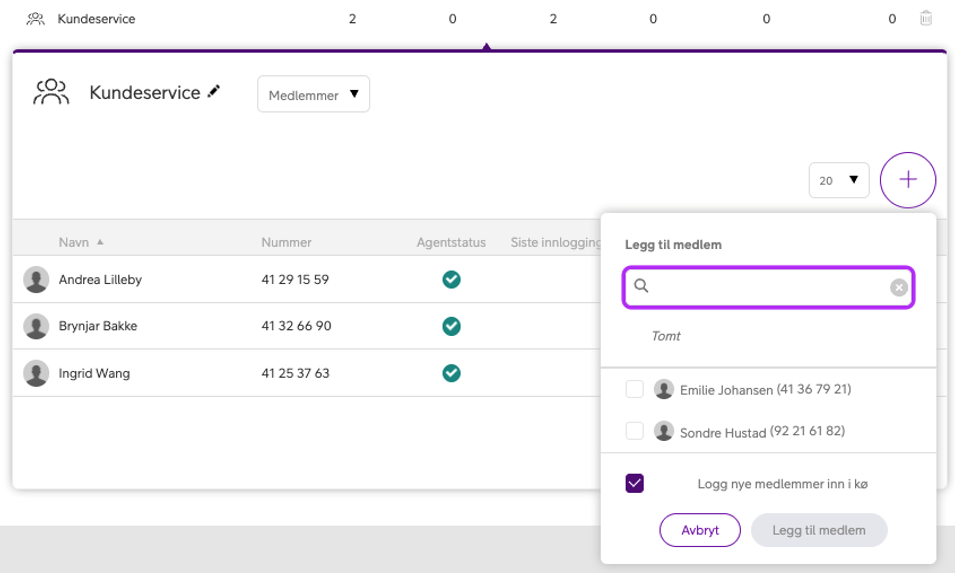Open the page size dropdown showing 20

[x=838, y=180]
